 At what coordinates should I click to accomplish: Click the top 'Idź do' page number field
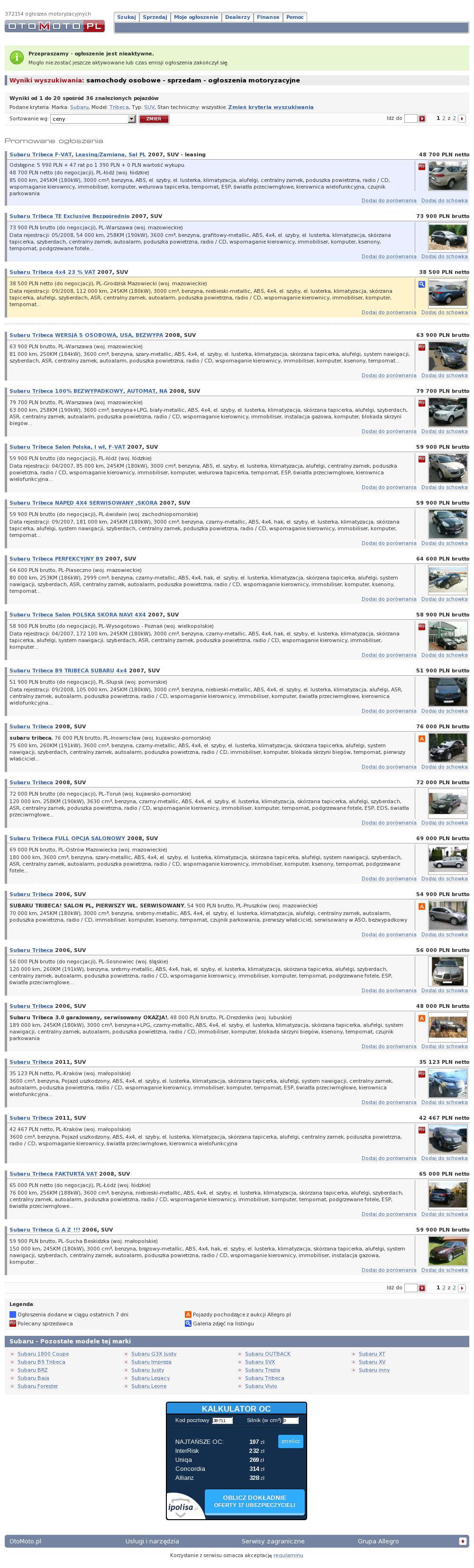(410, 118)
